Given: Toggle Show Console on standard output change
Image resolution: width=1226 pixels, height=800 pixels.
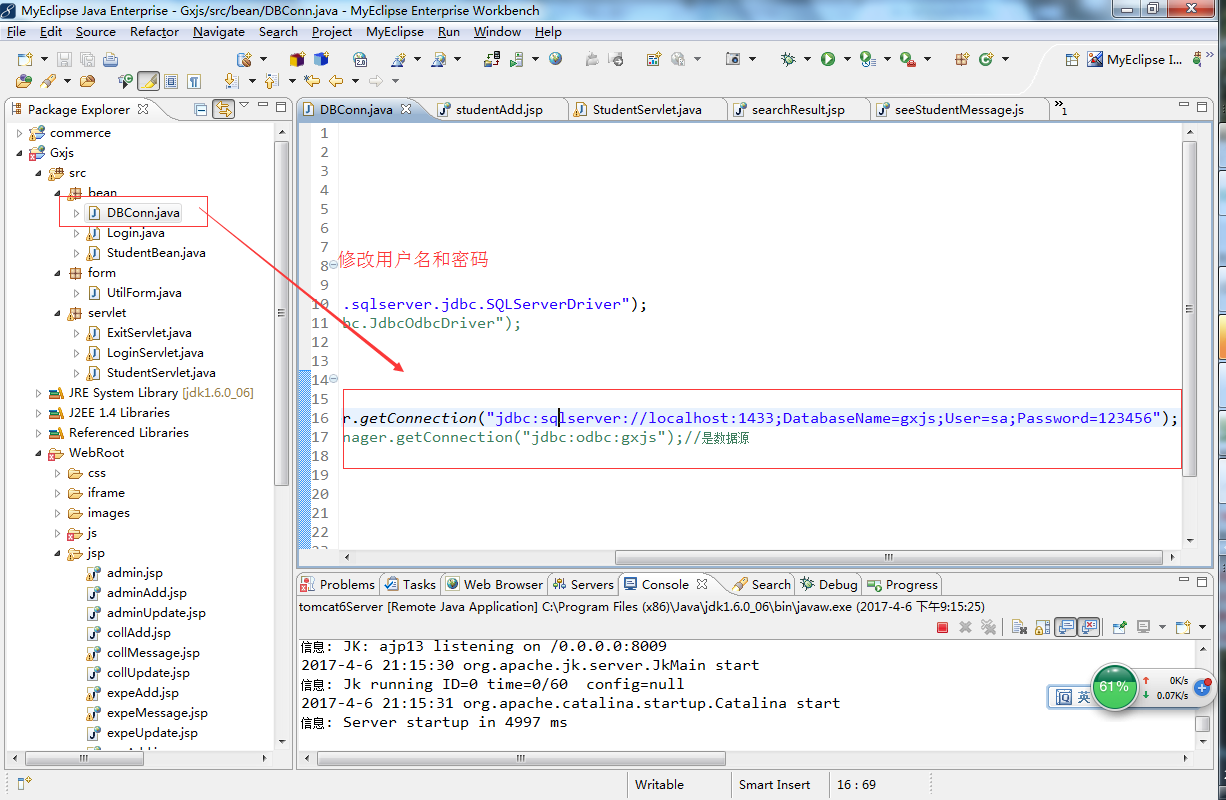Looking at the screenshot, I should tap(1065, 627).
